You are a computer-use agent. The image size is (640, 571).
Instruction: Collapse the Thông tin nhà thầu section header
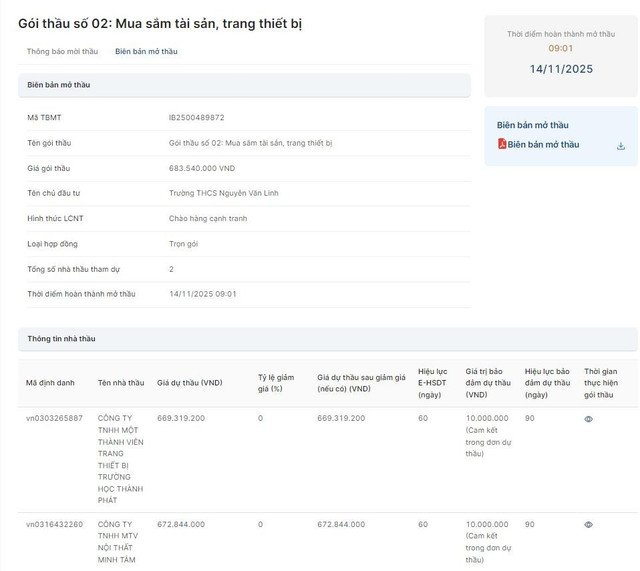pos(243,339)
